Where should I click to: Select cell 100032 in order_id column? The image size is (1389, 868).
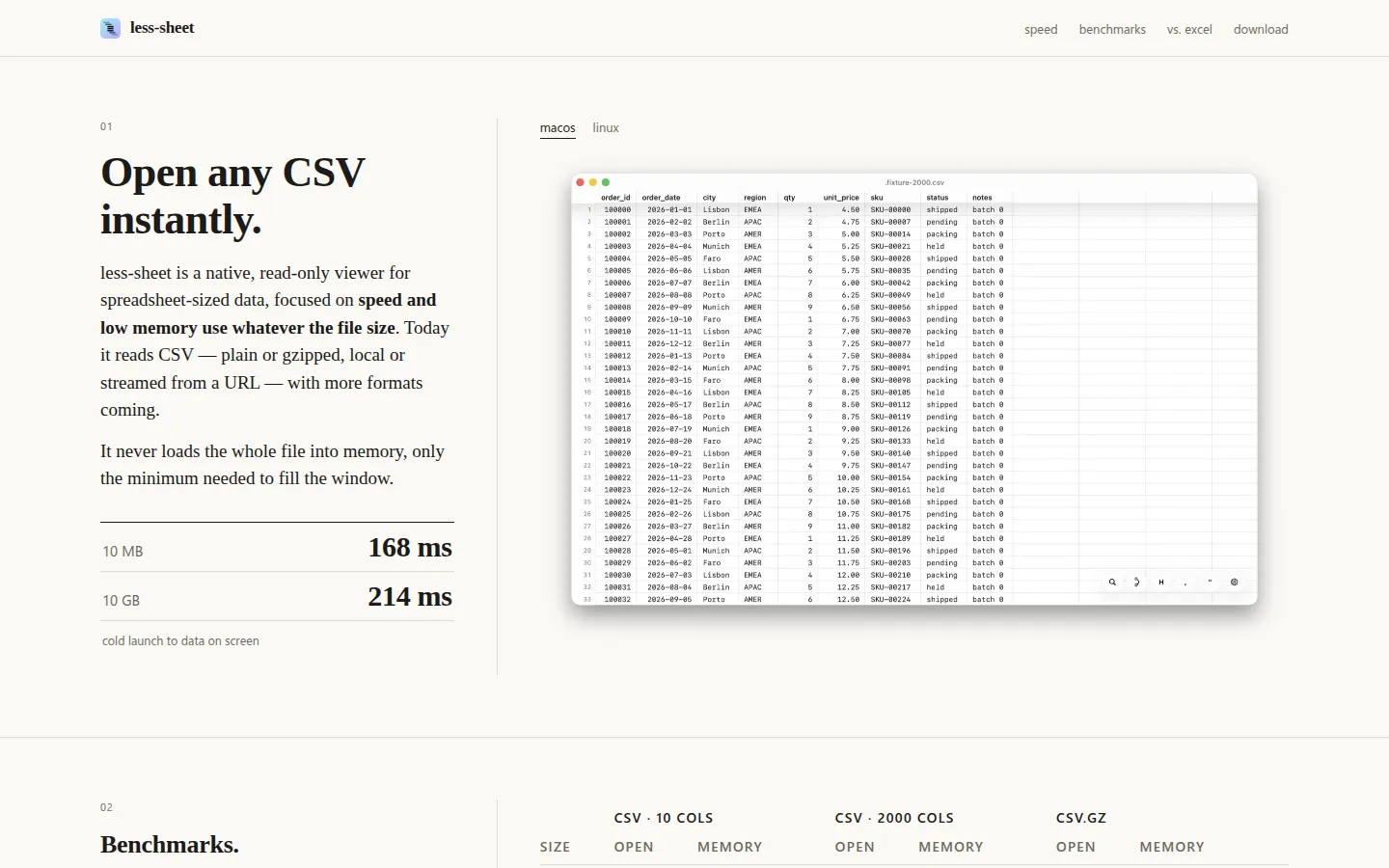click(x=617, y=600)
